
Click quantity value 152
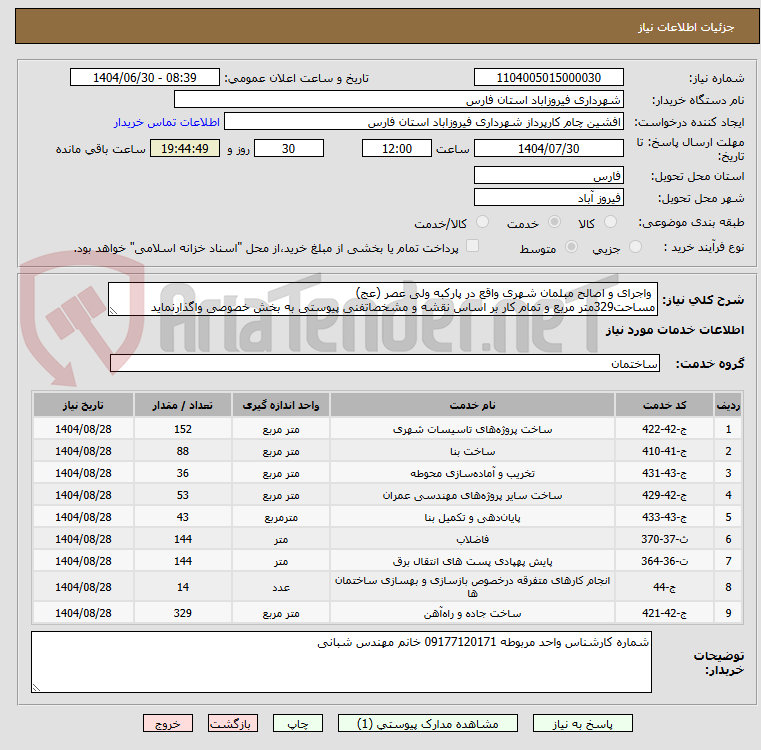tap(182, 430)
